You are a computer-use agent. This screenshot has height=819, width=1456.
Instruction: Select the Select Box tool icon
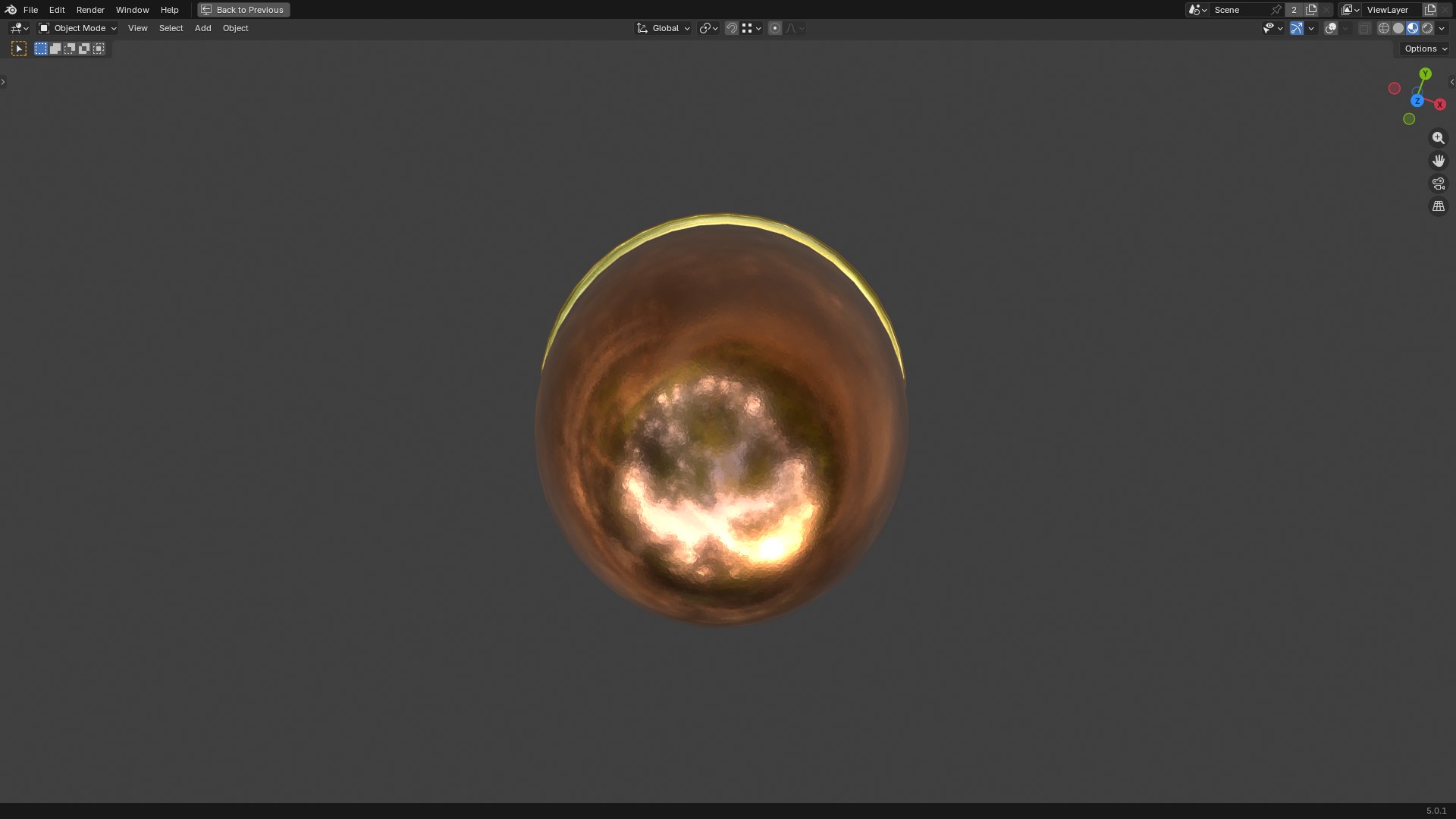pyautogui.click(x=19, y=49)
